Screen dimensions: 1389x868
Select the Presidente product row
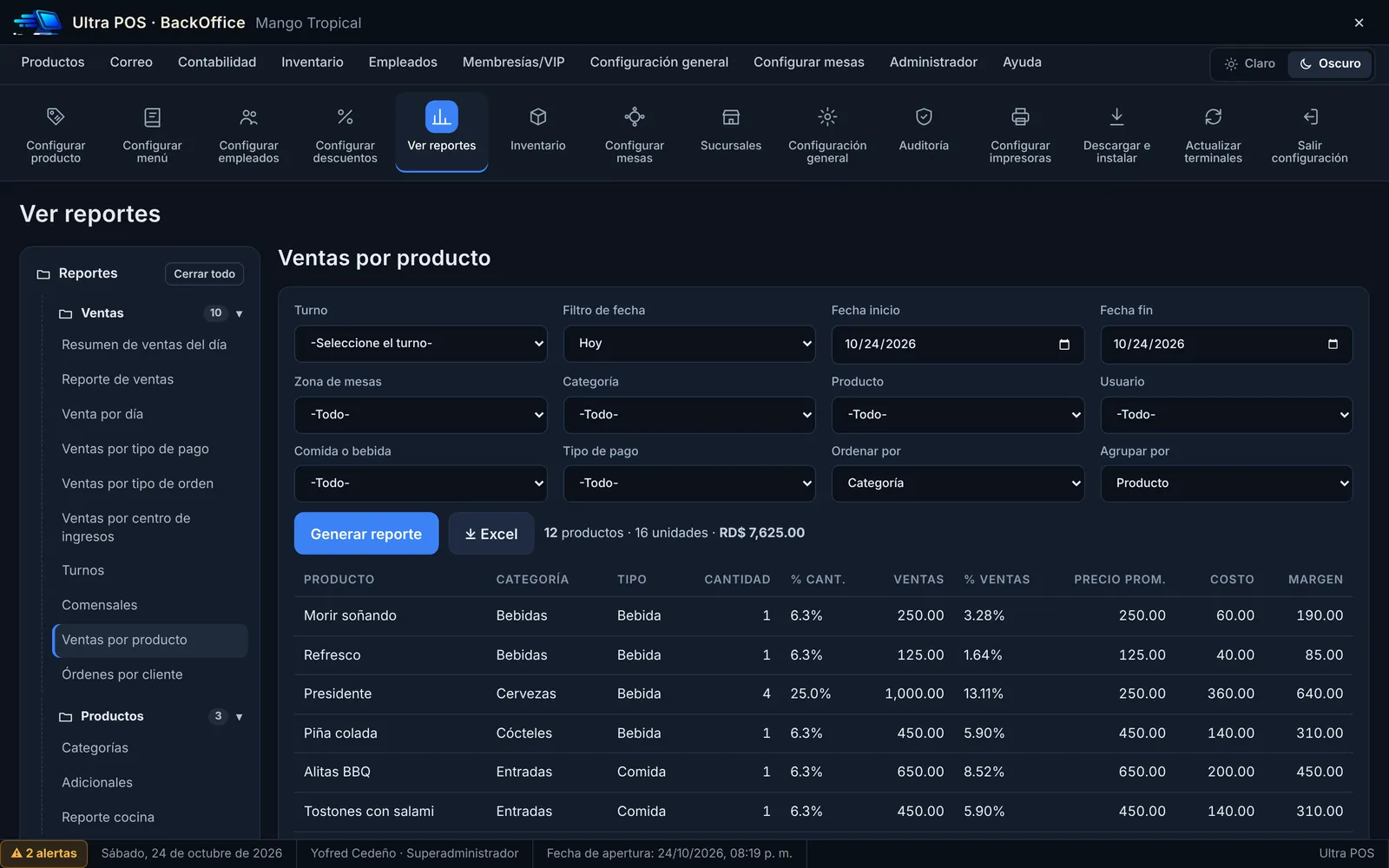point(823,694)
